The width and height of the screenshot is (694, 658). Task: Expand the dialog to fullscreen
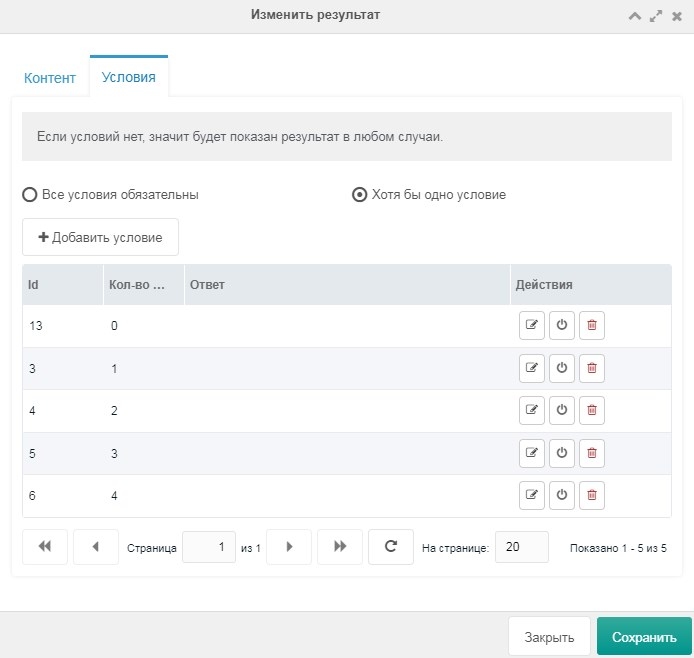point(656,16)
